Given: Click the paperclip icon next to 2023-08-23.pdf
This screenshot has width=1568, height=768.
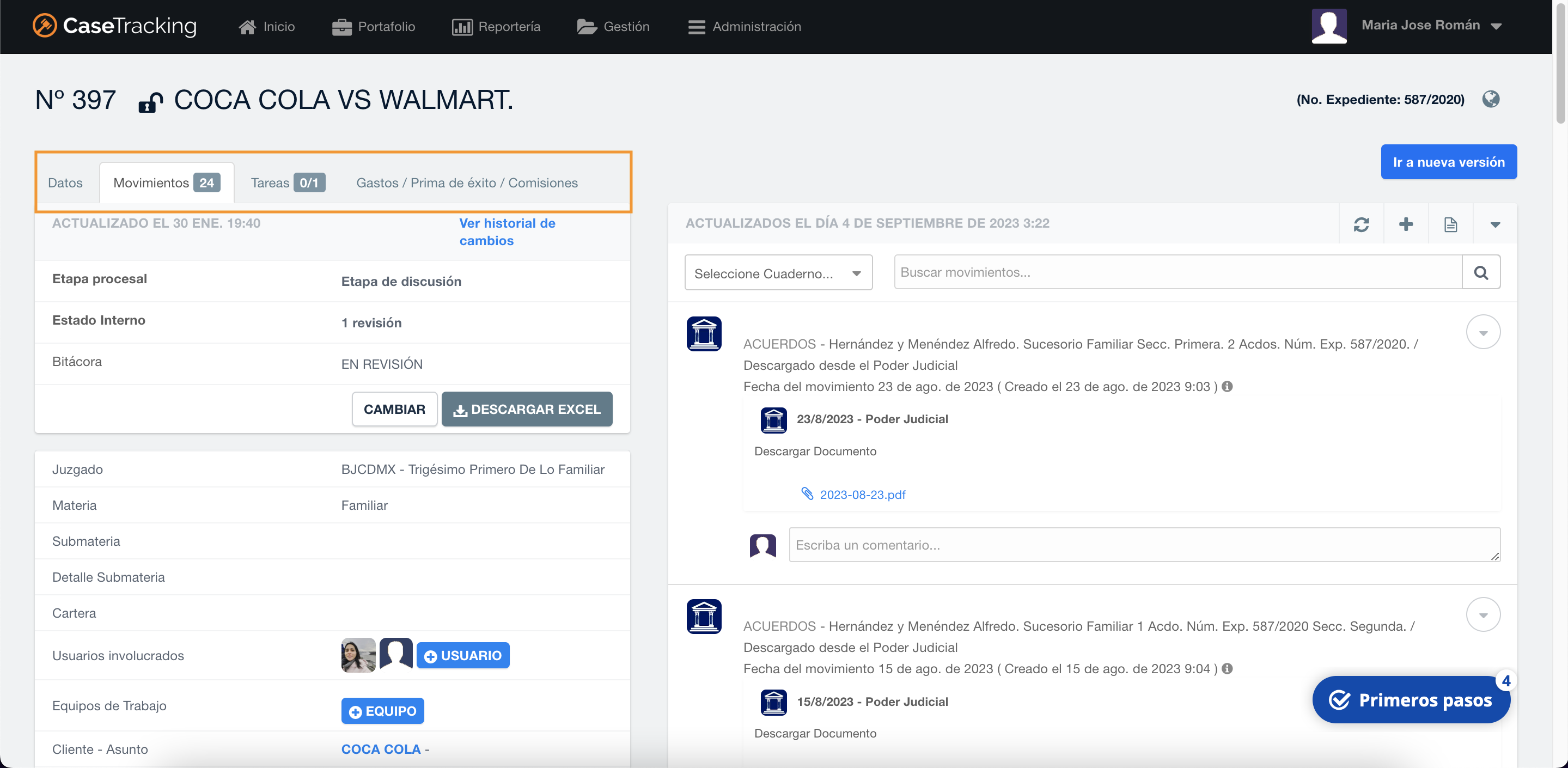Looking at the screenshot, I should (x=807, y=493).
